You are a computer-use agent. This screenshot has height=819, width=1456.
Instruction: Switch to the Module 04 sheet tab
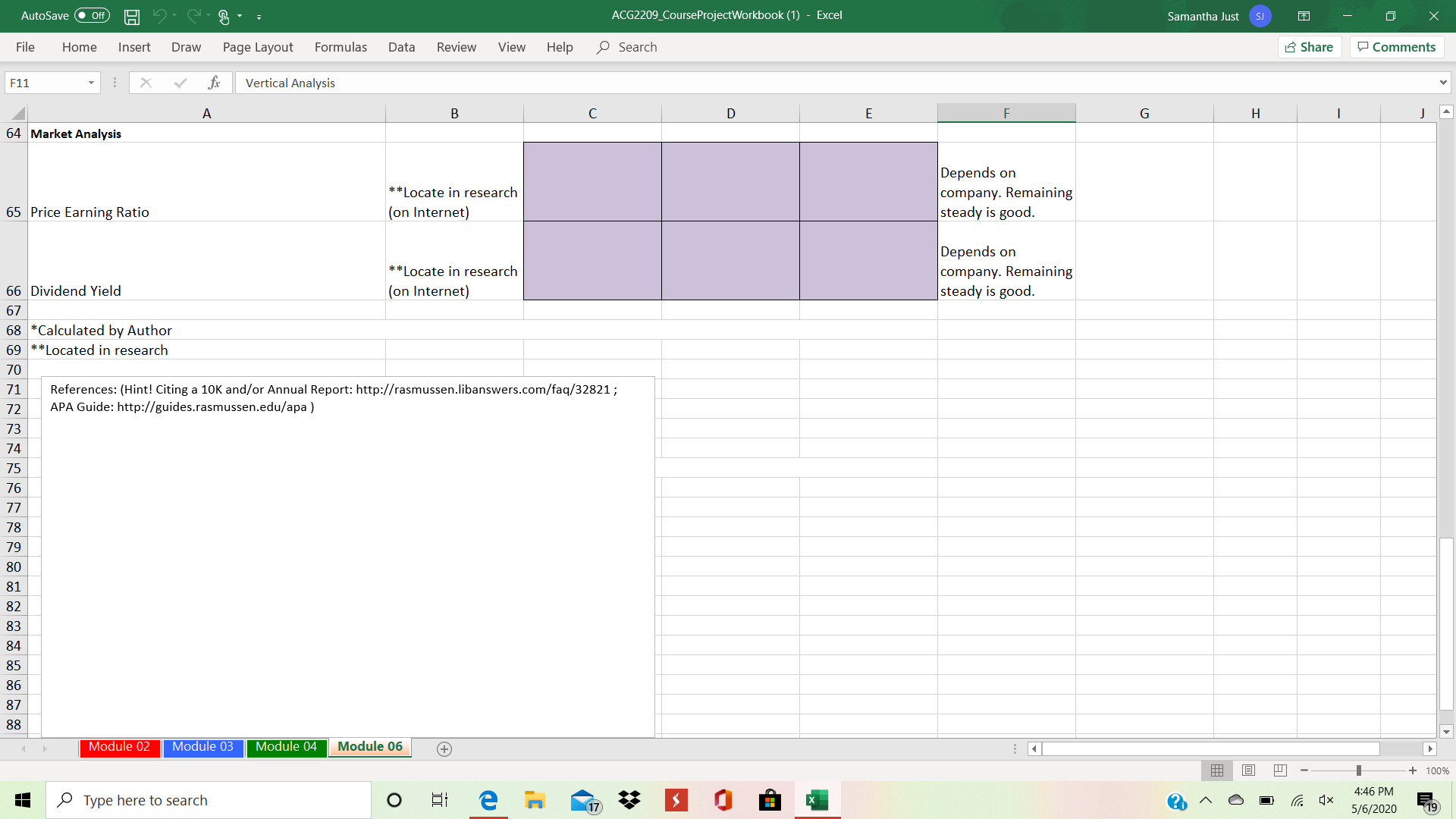pos(286,747)
